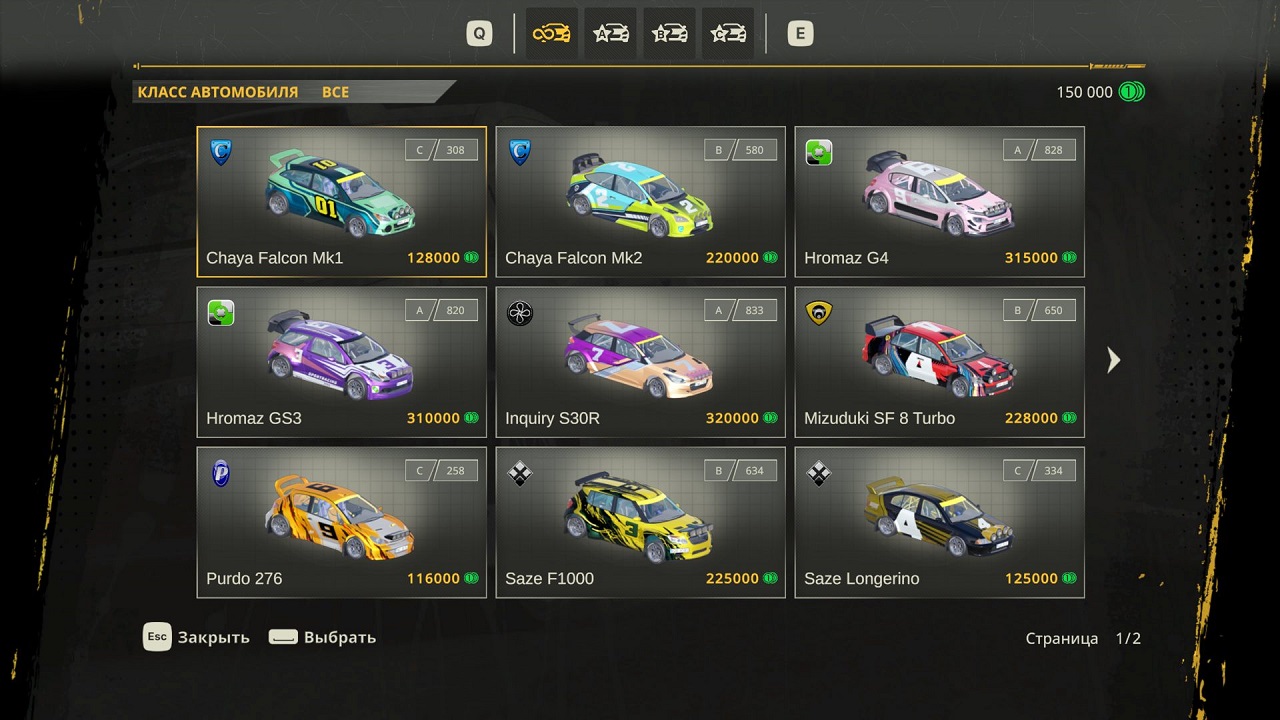Select the all car classes filter icon

click(552, 34)
